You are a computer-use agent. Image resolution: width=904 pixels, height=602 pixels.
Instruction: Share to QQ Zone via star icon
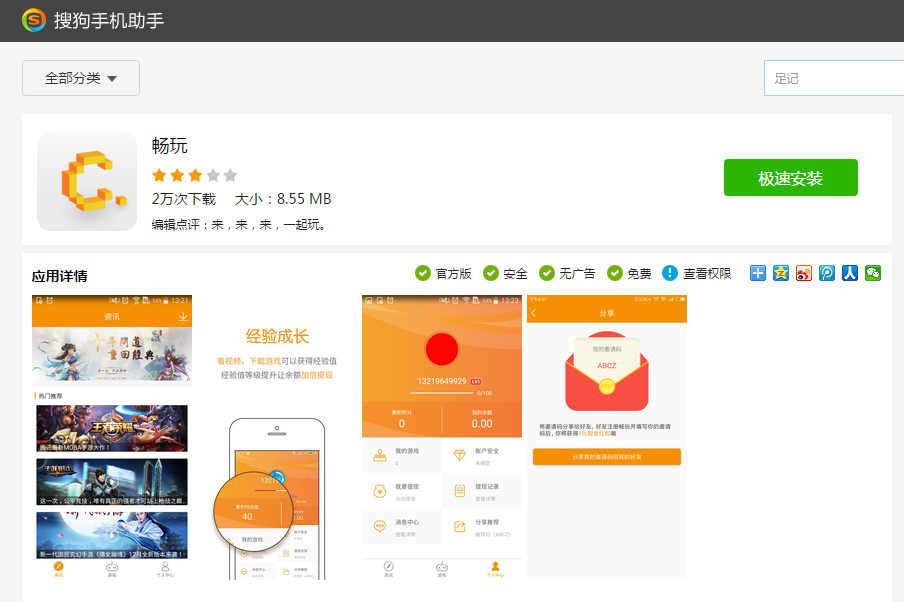point(781,273)
